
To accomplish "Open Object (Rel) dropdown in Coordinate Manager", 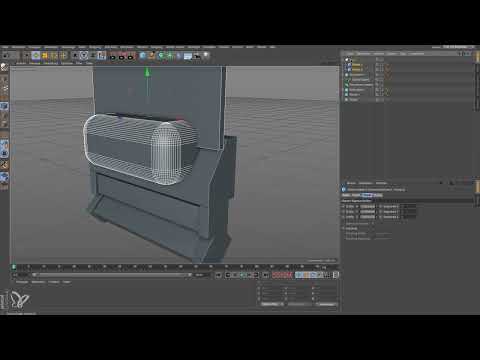I will pos(272,304).
